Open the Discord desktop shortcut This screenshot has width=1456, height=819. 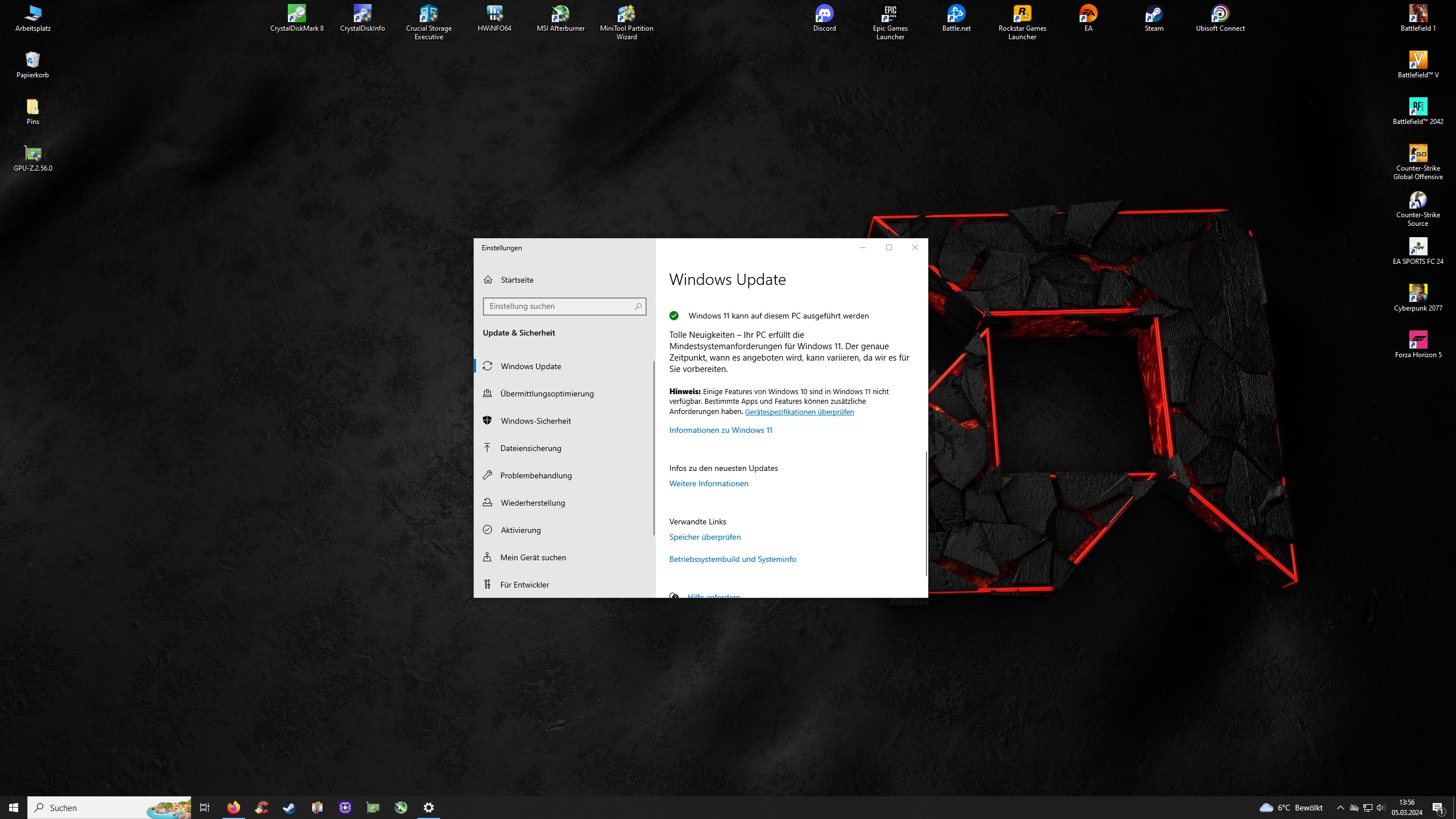824,14
